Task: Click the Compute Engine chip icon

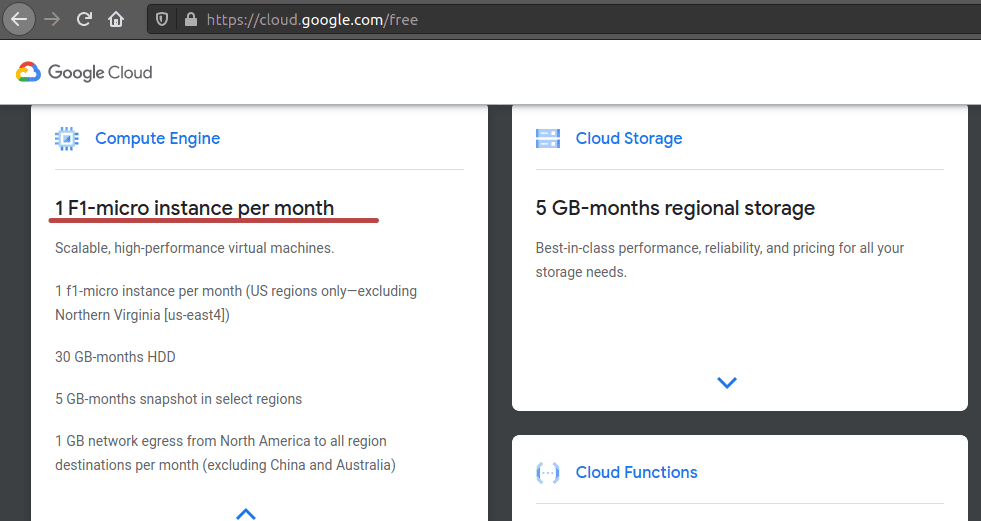Action: point(67,139)
